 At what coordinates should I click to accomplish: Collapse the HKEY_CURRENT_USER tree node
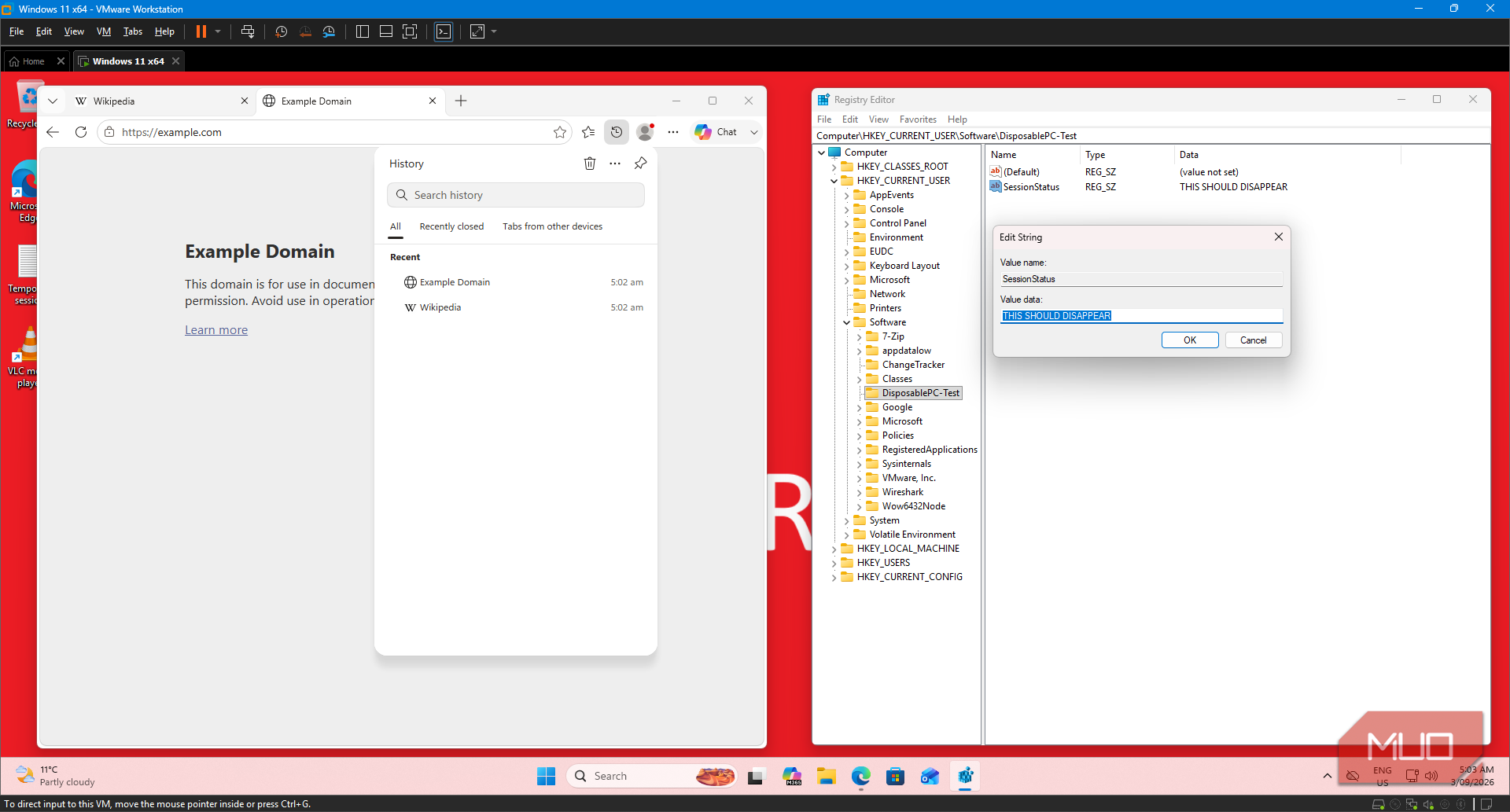point(834,181)
